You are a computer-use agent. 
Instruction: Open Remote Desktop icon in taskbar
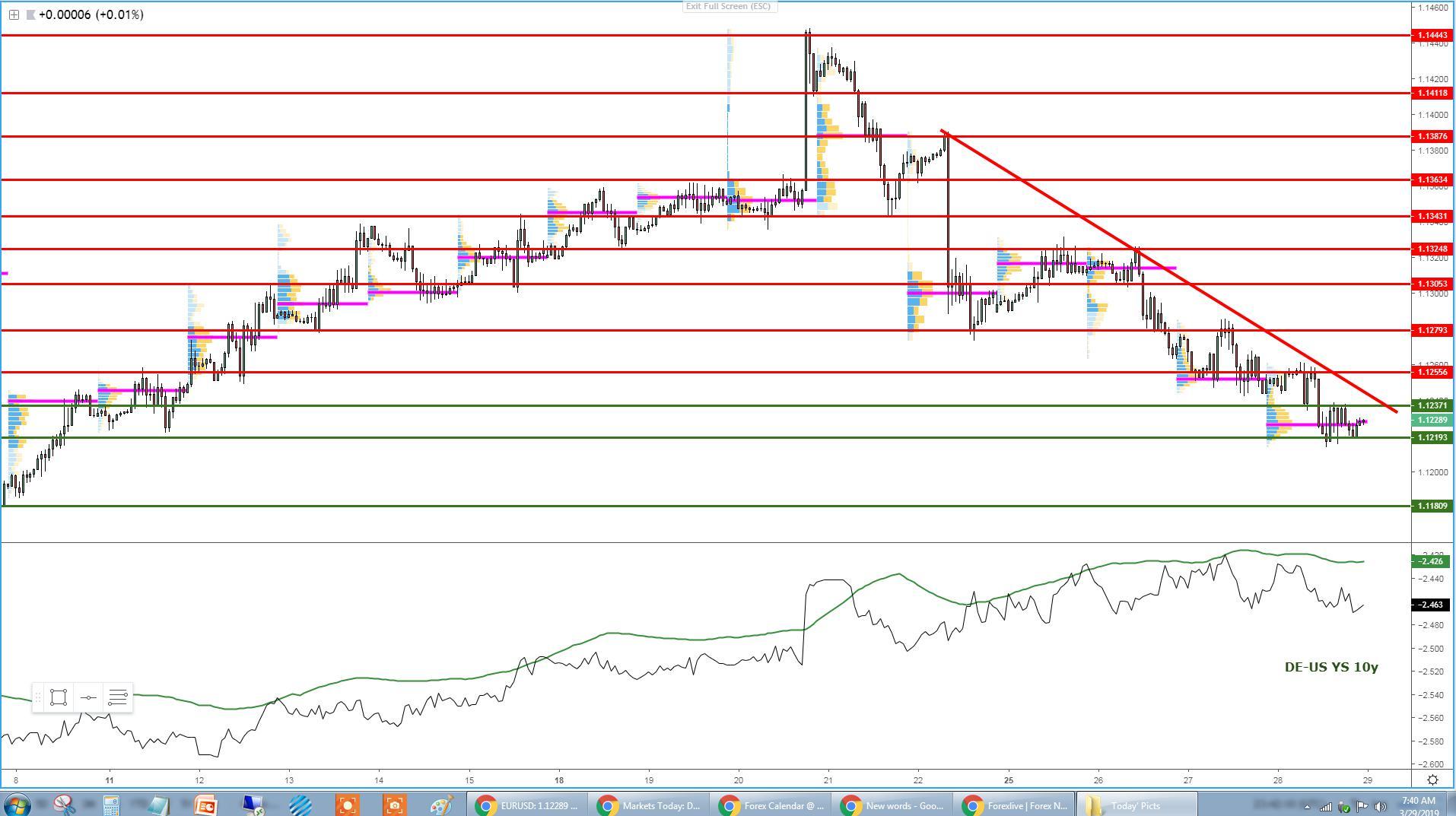click(x=253, y=805)
